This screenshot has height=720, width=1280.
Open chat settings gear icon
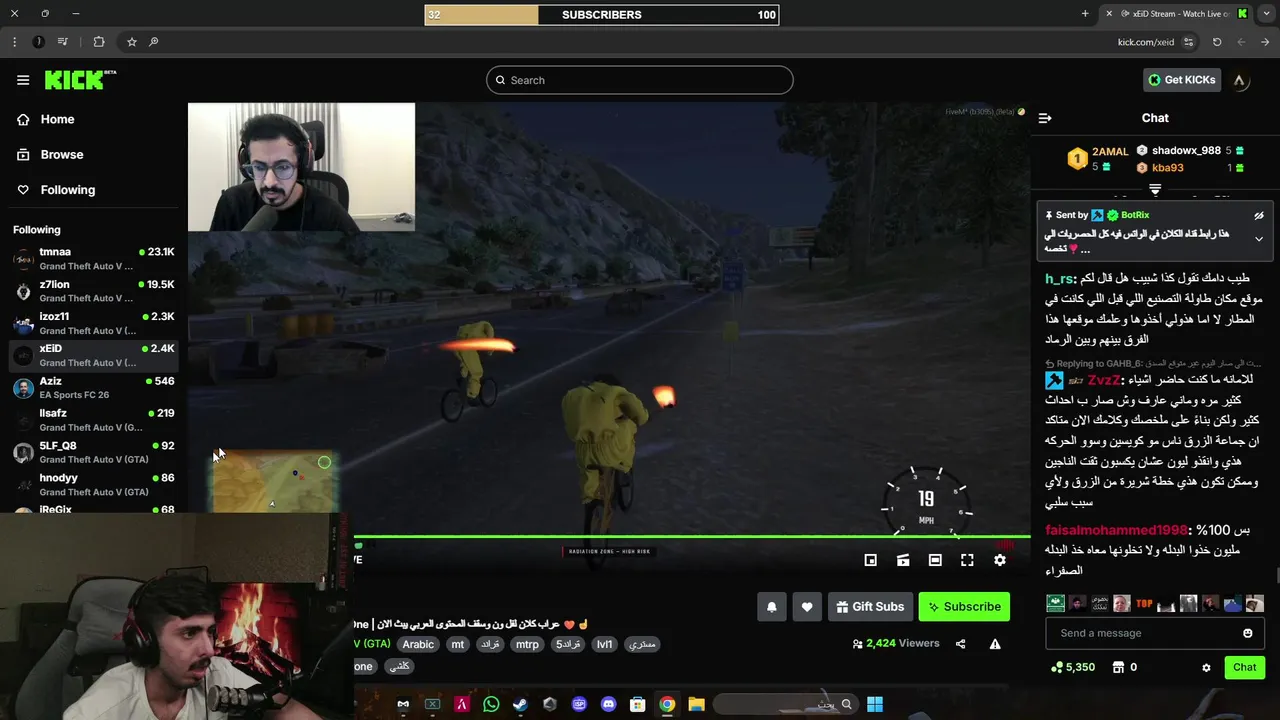pos(1206,667)
